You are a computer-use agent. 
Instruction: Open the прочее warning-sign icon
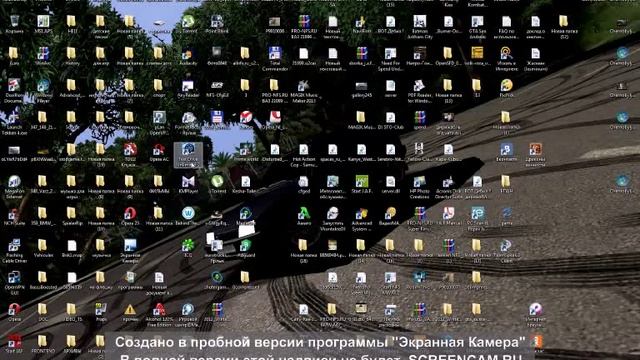pos(130,312)
